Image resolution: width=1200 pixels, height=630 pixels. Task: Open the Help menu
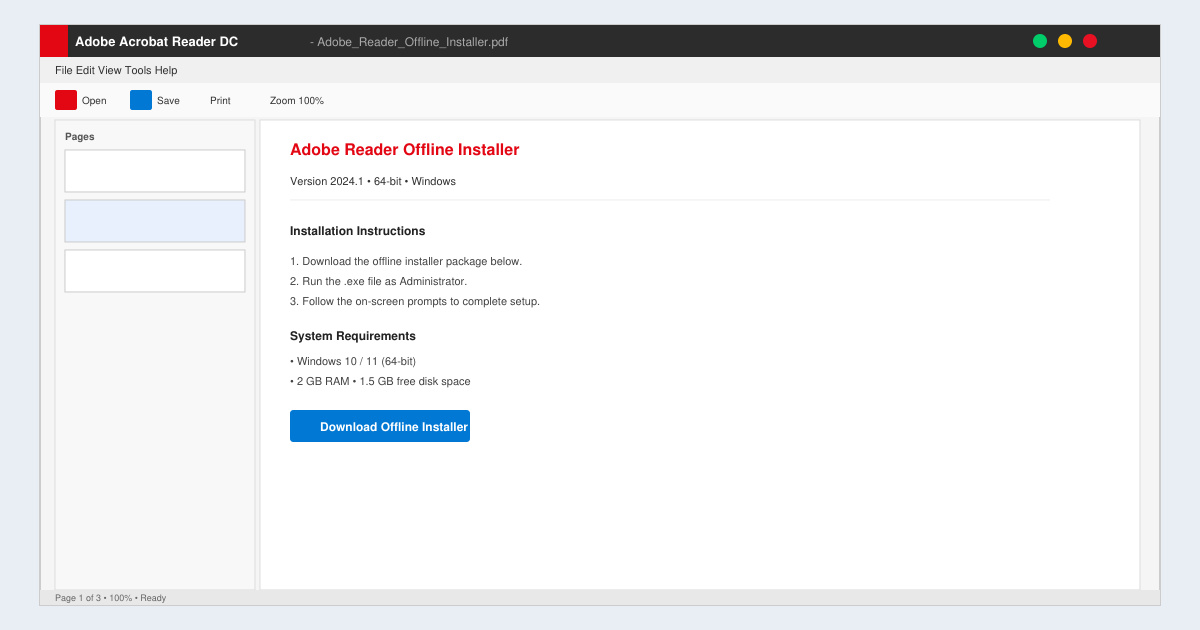(x=166, y=71)
